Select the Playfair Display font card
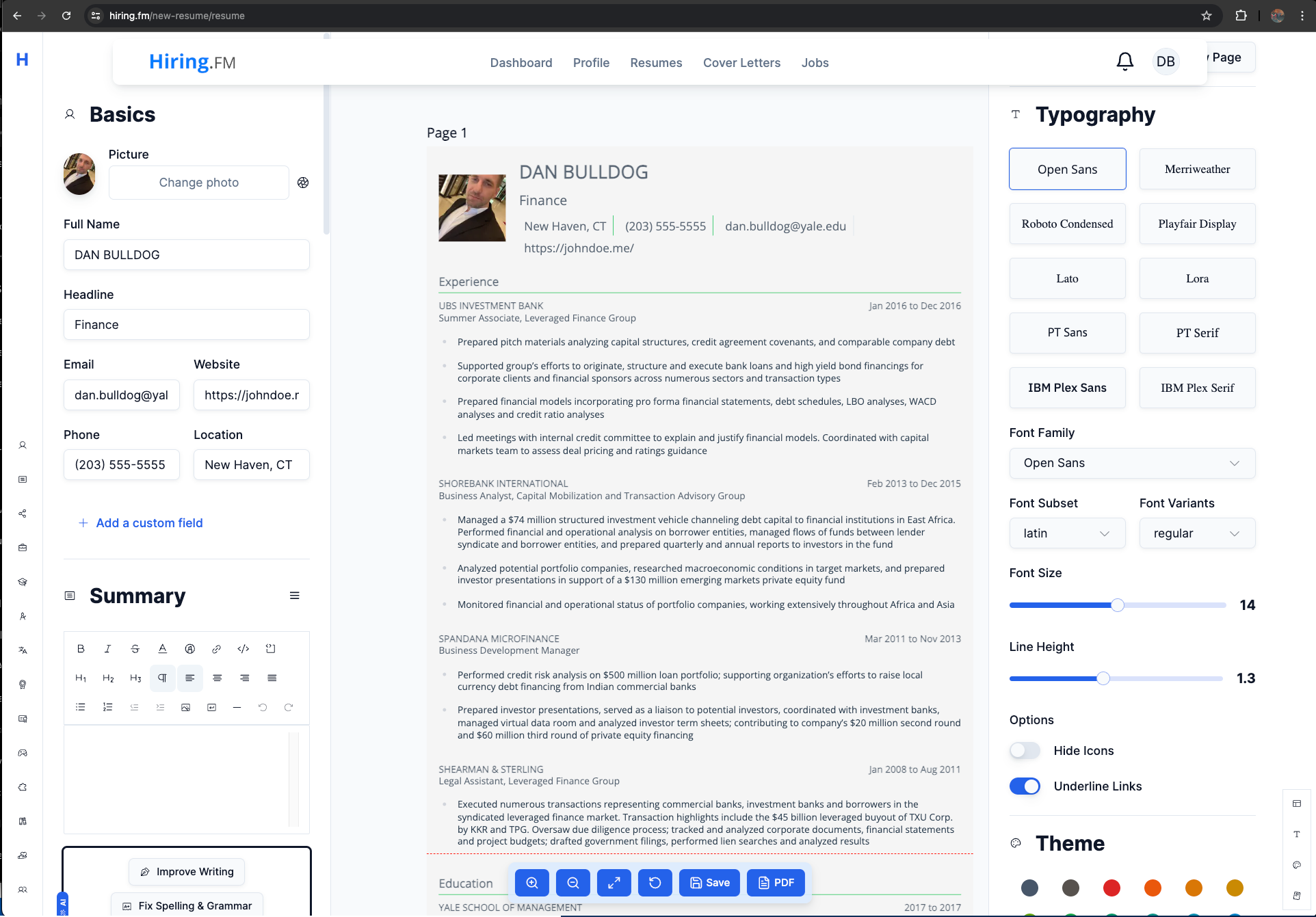The width and height of the screenshot is (1316, 917). [x=1197, y=224]
